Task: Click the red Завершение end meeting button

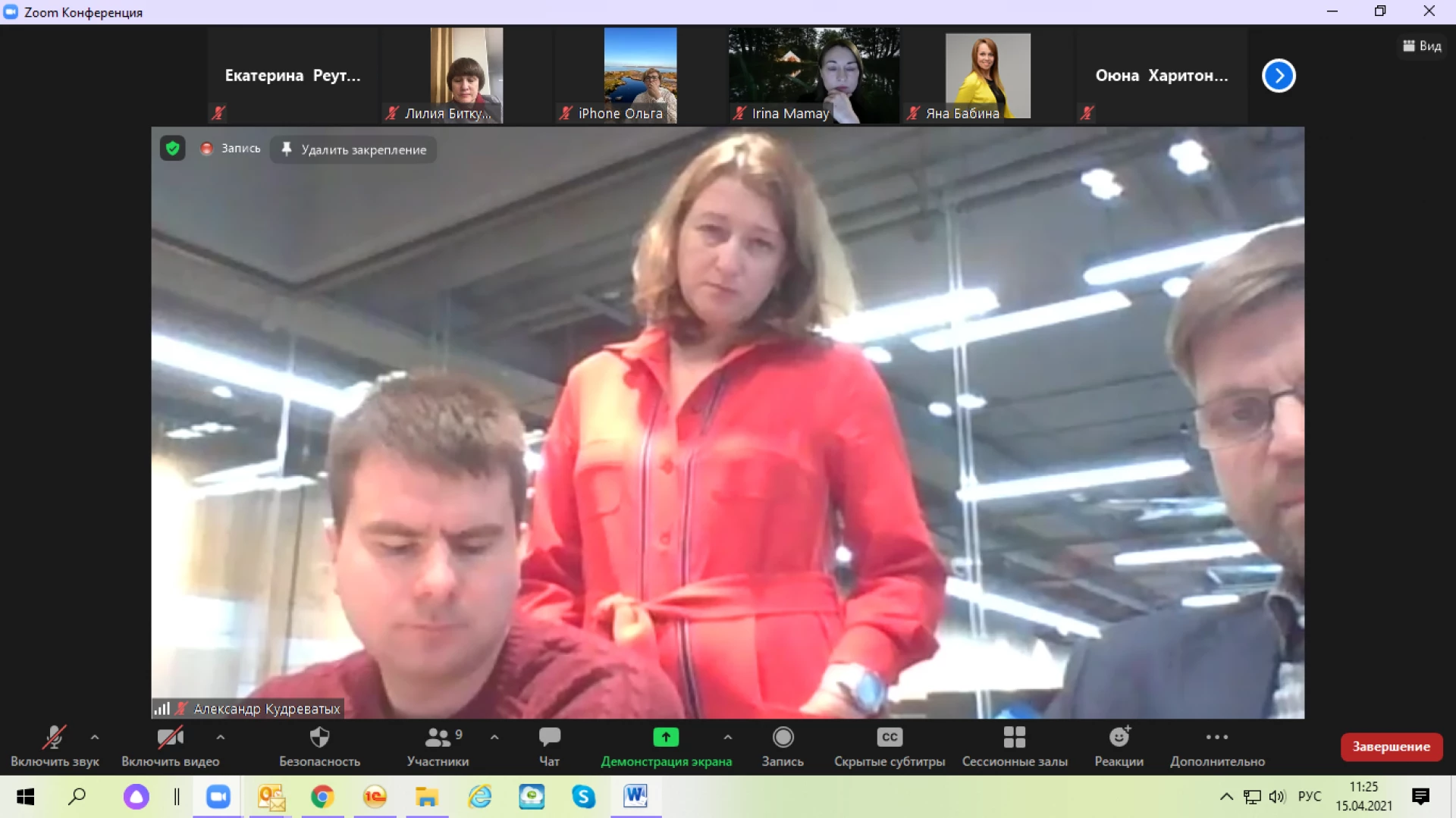Action: (x=1391, y=747)
